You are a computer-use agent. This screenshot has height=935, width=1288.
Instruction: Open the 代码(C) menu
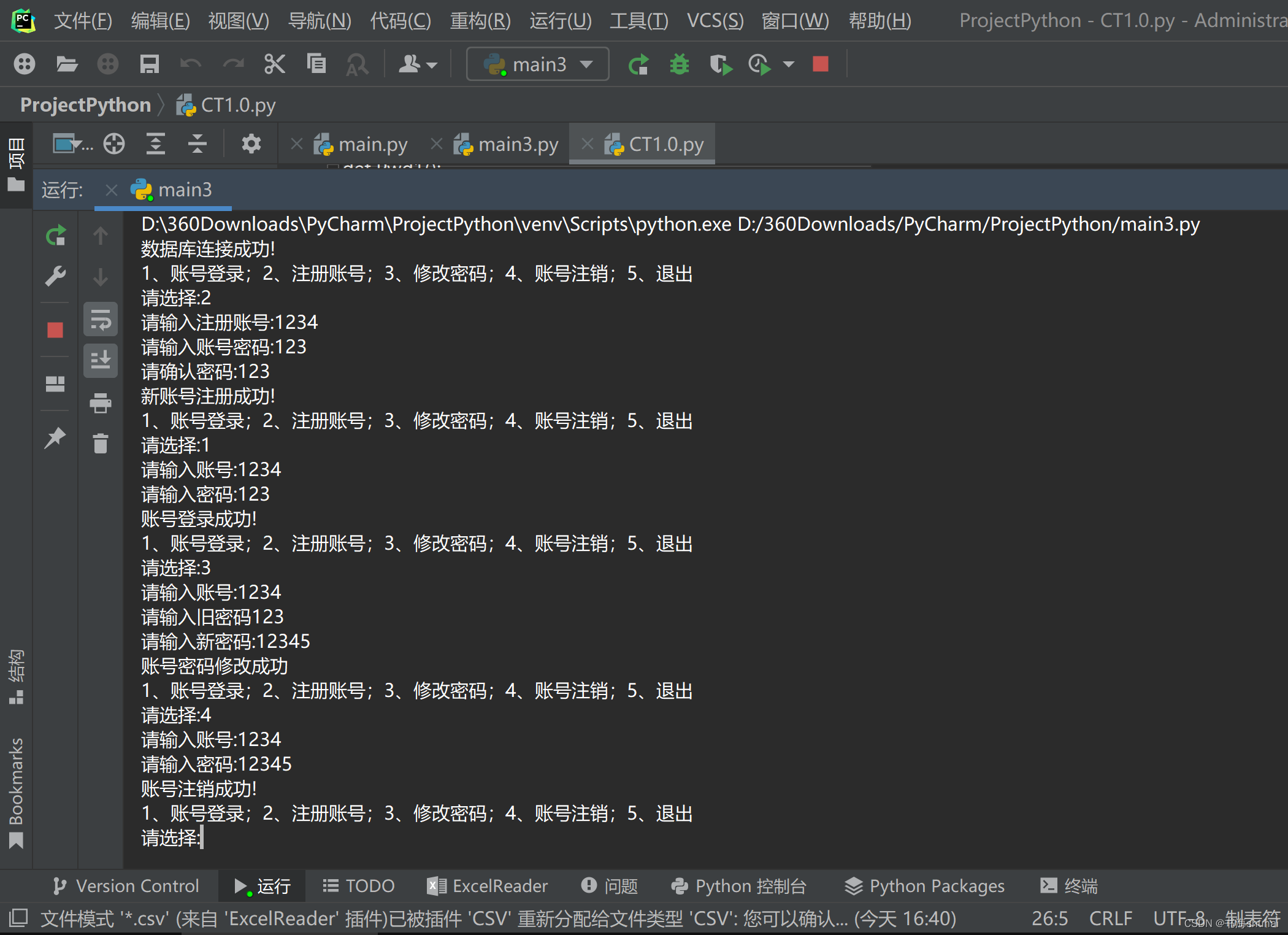tap(401, 21)
